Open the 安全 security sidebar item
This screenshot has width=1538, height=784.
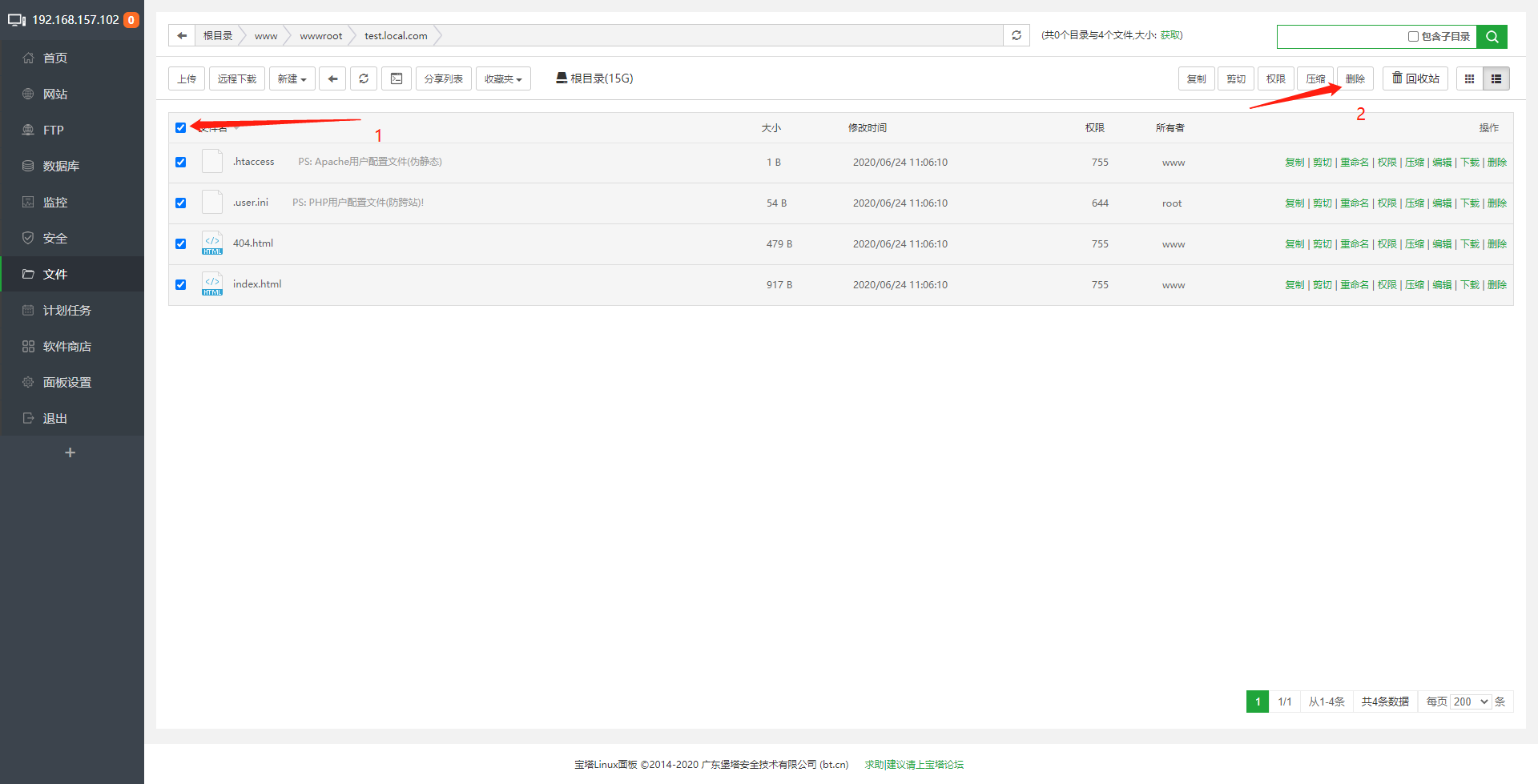click(72, 238)
